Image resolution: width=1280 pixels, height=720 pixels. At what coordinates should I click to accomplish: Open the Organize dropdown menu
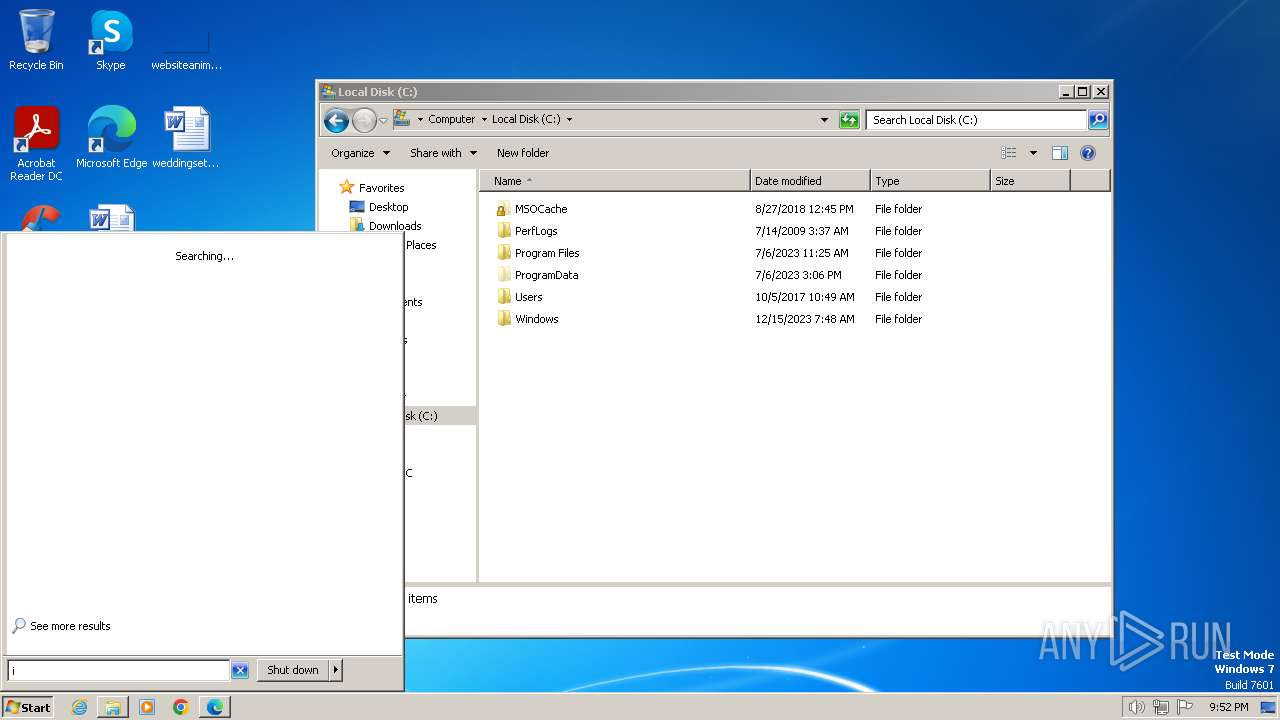pos(360,153)
